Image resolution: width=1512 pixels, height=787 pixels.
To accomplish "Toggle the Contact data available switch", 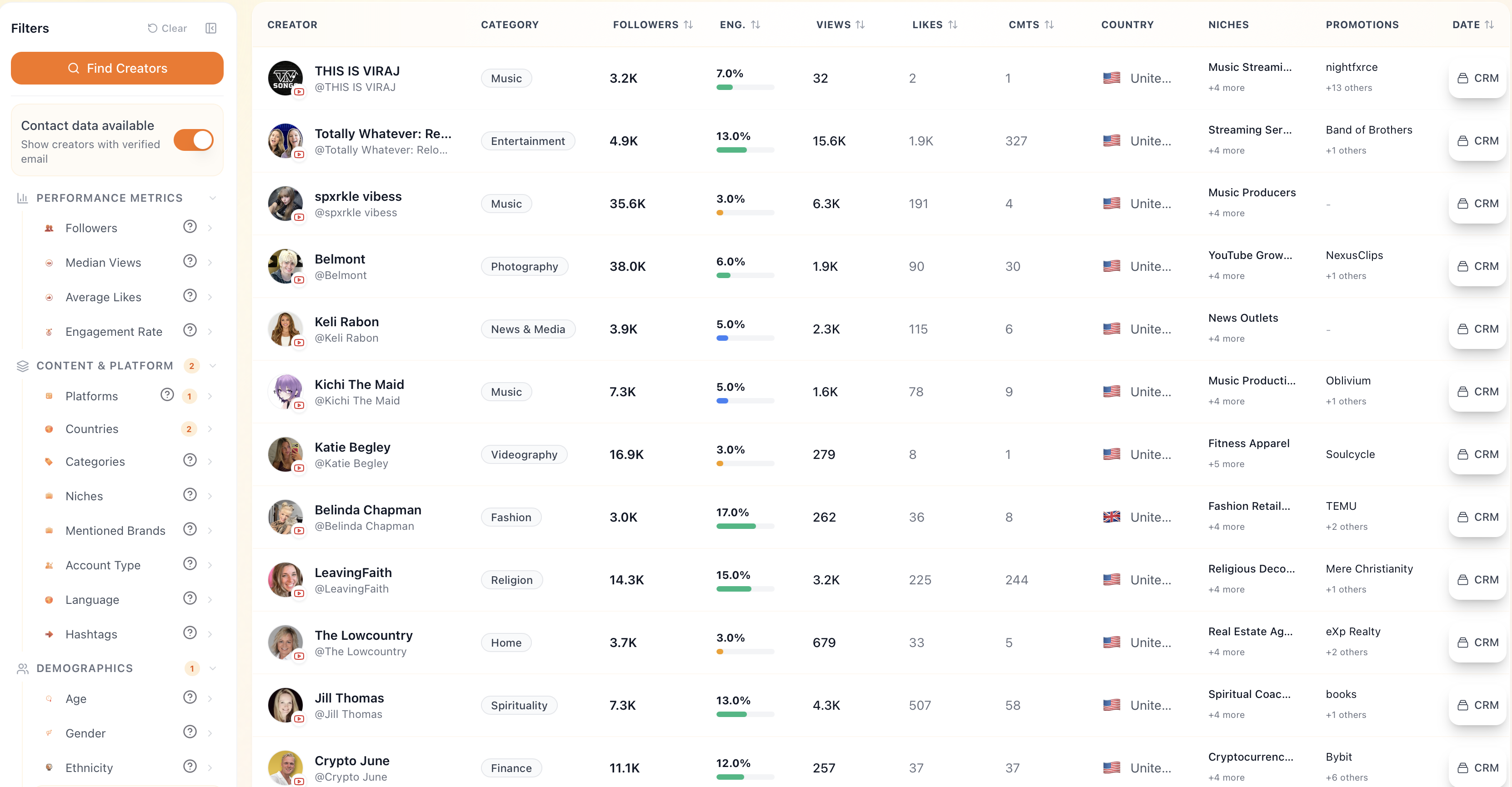I will tap(194, 139).
